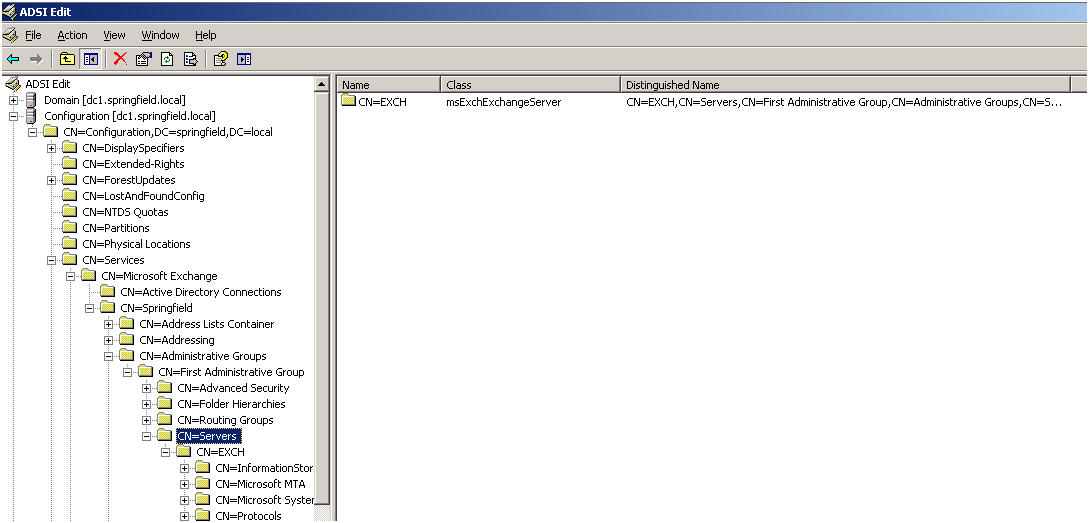
Task: Select the CN=Springfield tree item
Action: [x=156, y=308]
